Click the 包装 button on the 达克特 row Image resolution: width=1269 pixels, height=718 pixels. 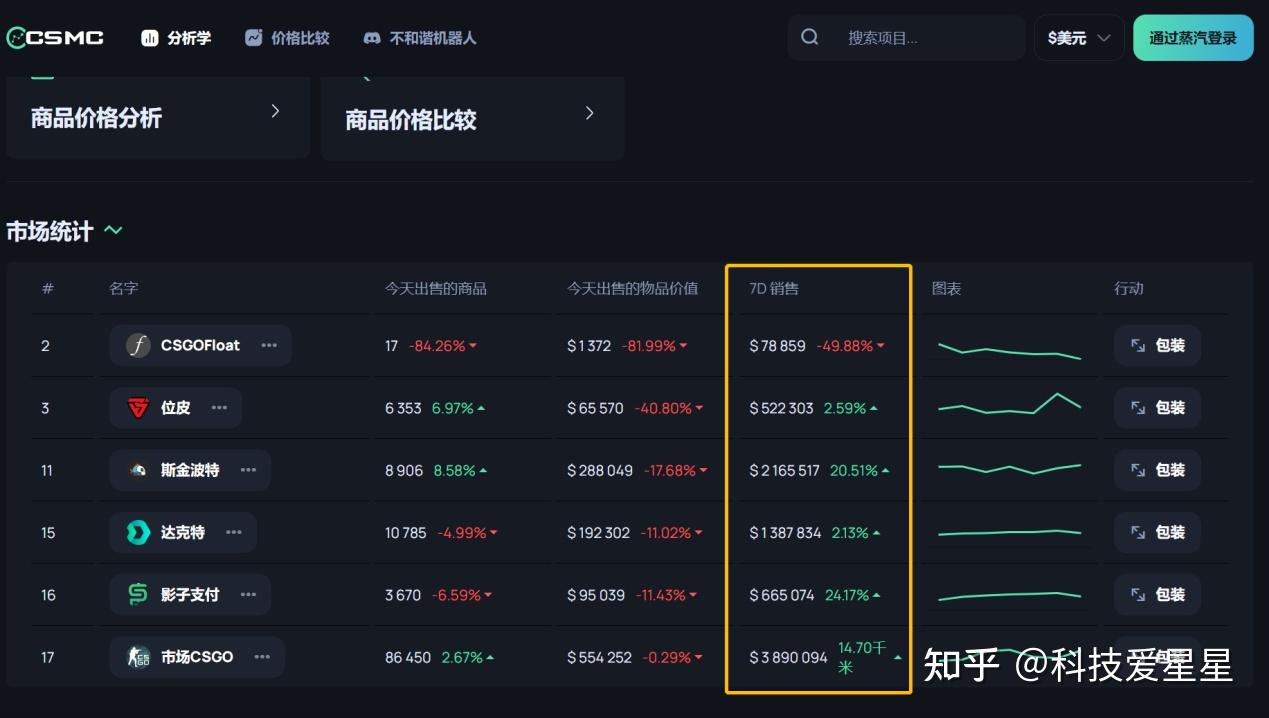tap(1157, 532)
